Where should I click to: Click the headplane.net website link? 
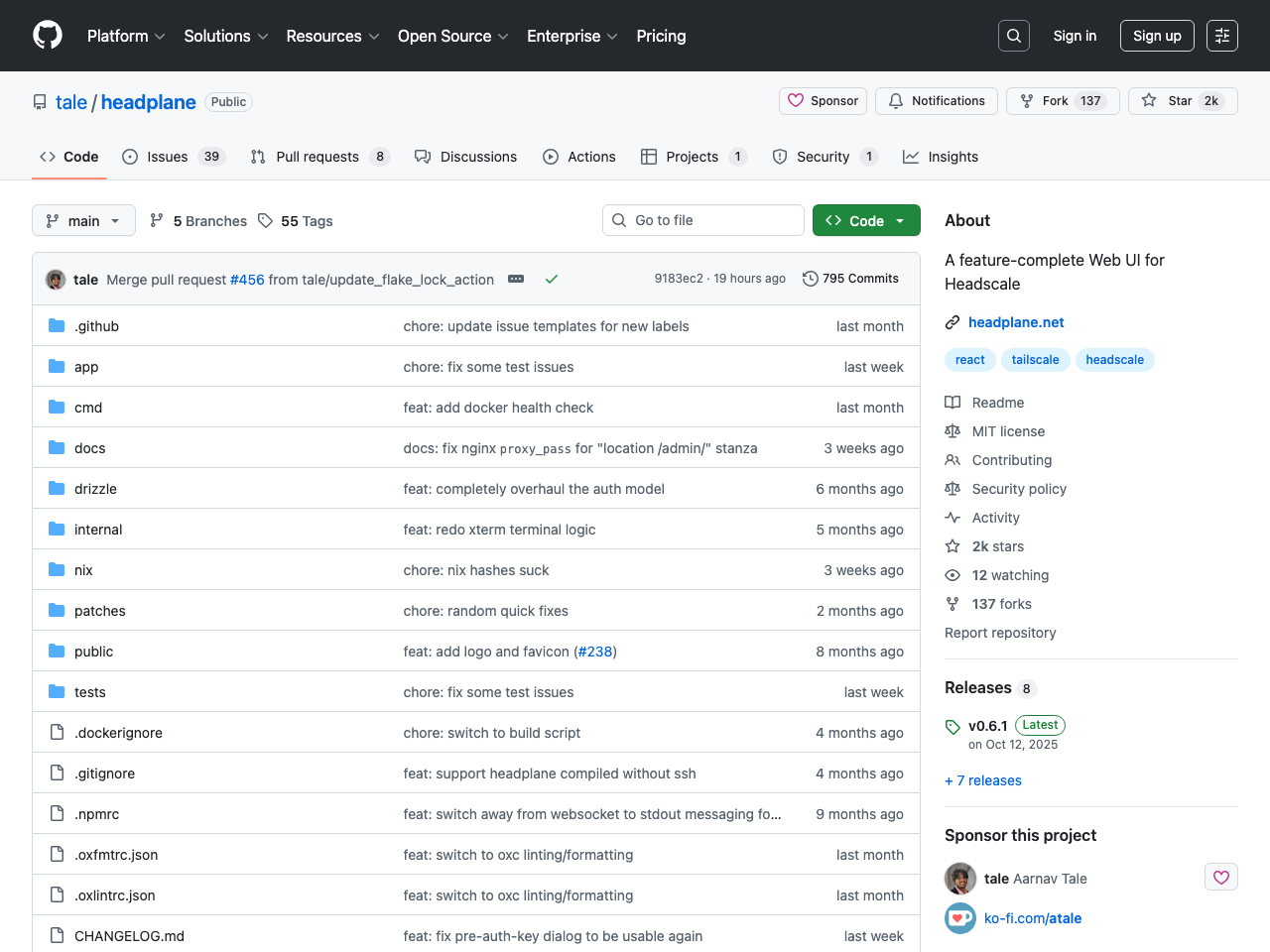(x=1015, y=321)
